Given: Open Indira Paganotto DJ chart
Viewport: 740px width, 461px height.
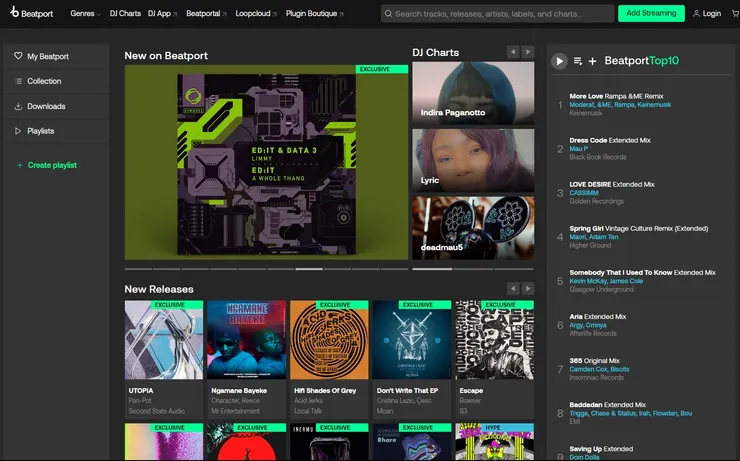Looking at the screenshot, I should point(473,93).
